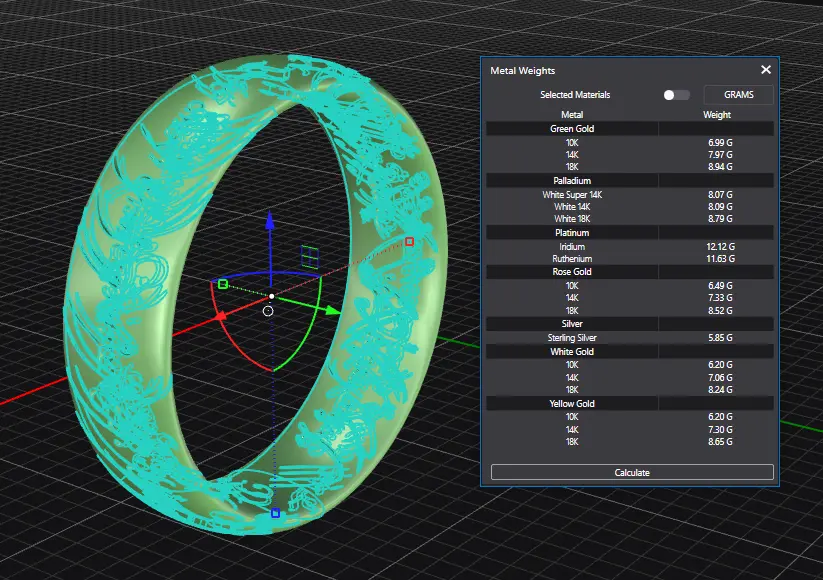The width and height of the screenshot is (823, 580).
Task: Close the Metal Weights panel
Action: point(766,70)
